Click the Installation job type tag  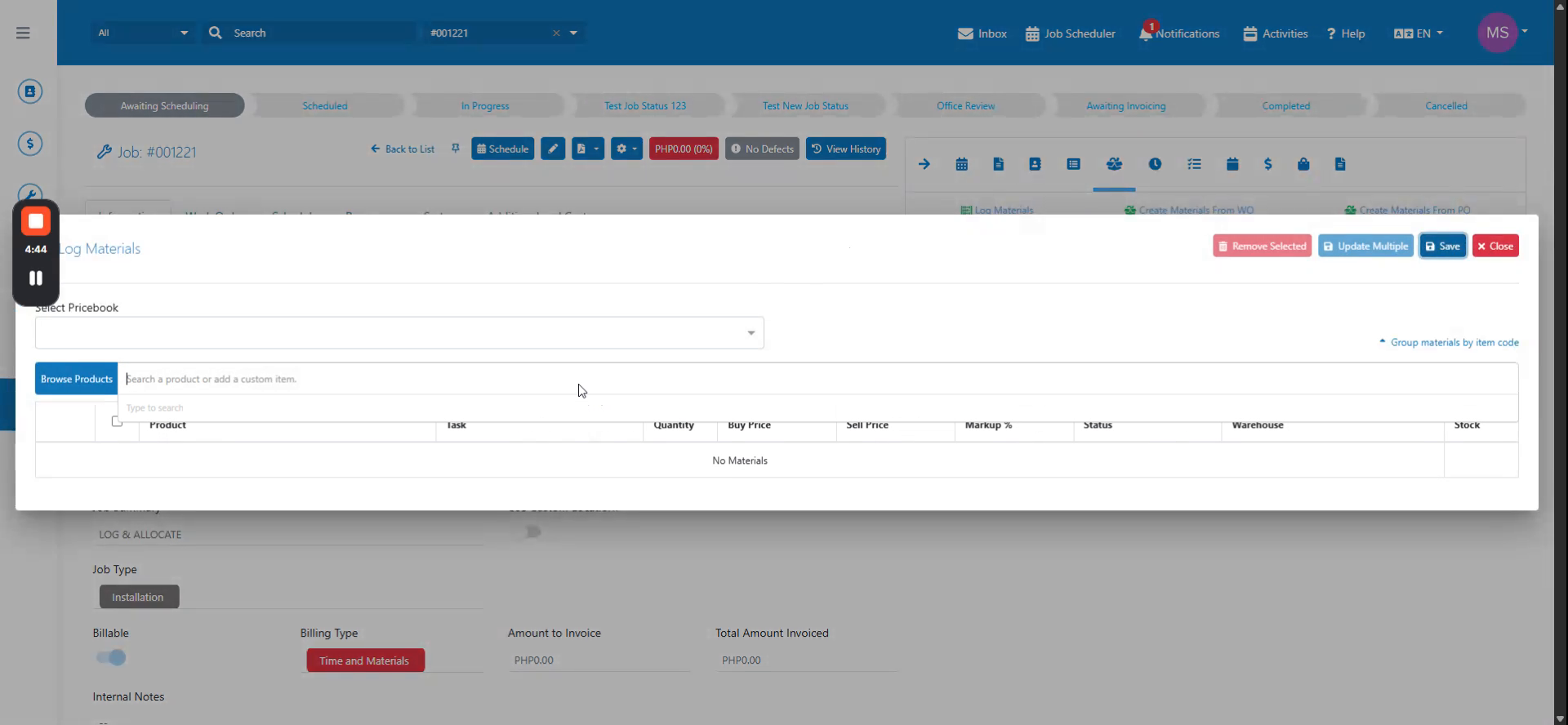point(139,597)
